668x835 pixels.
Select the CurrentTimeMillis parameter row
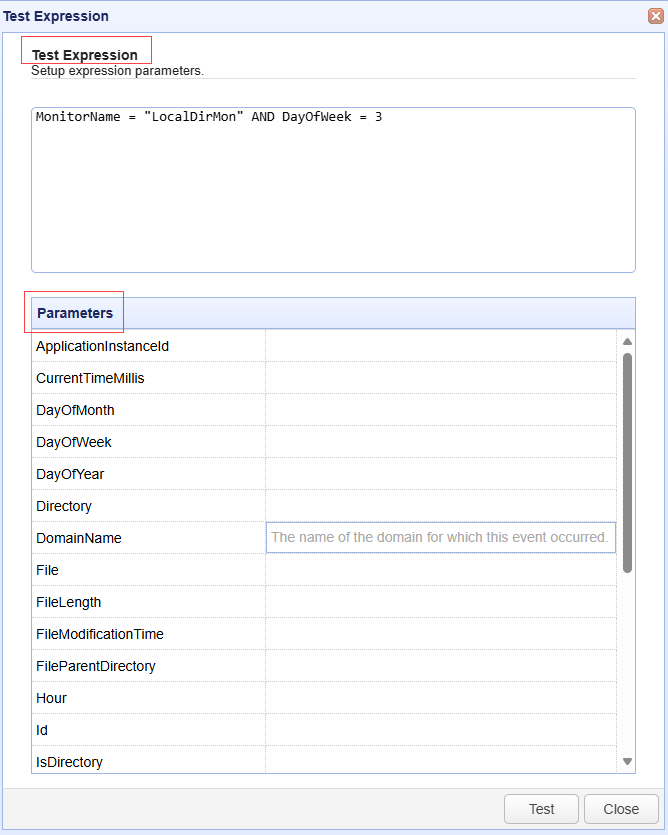324,378
